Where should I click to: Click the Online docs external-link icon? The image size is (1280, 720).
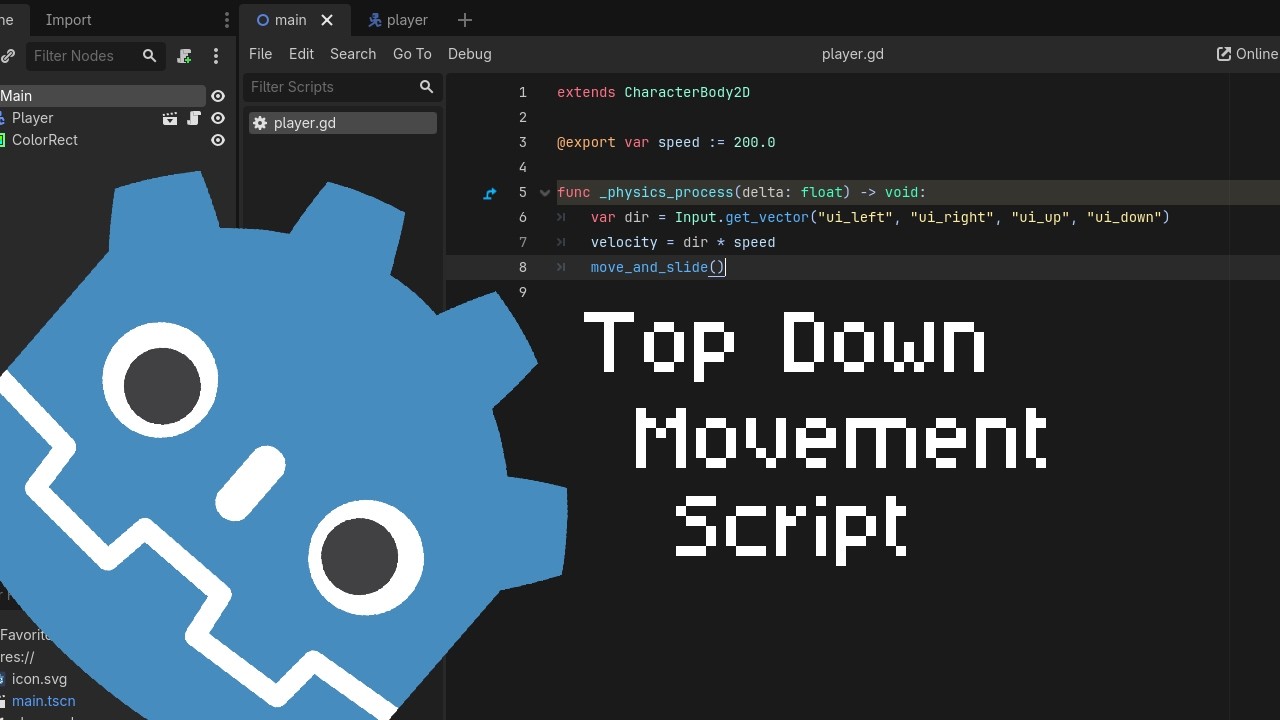[1224, 54]
